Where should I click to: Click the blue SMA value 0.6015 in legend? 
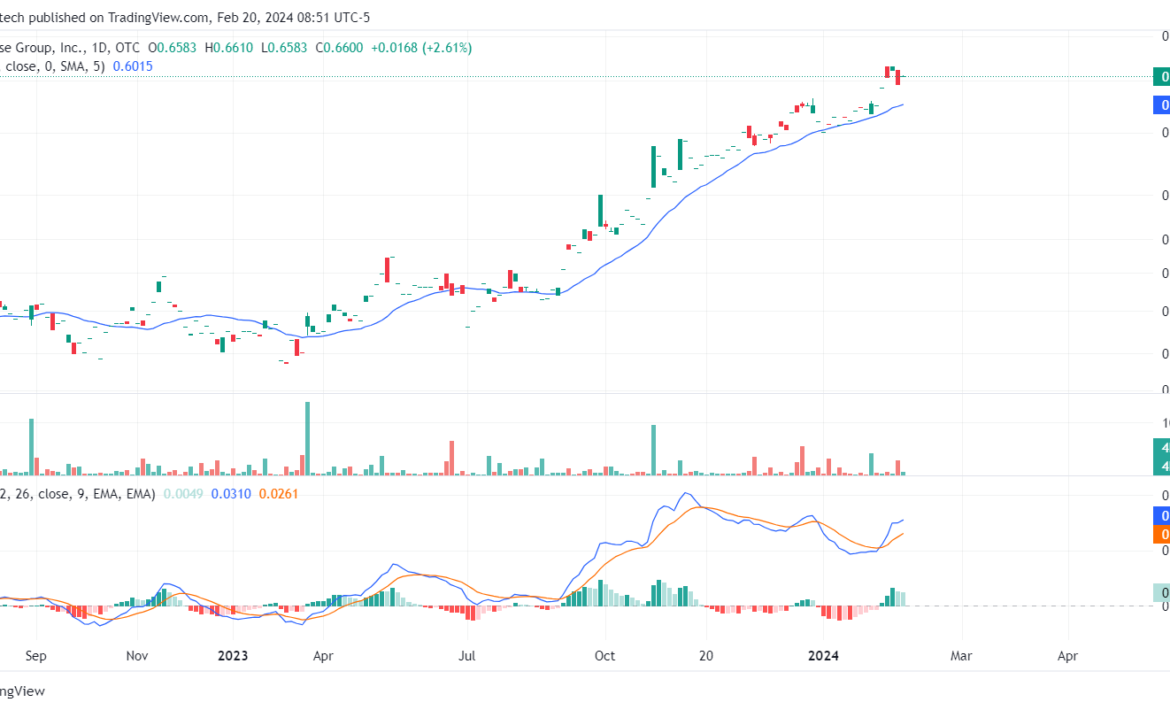click(133, 66)
